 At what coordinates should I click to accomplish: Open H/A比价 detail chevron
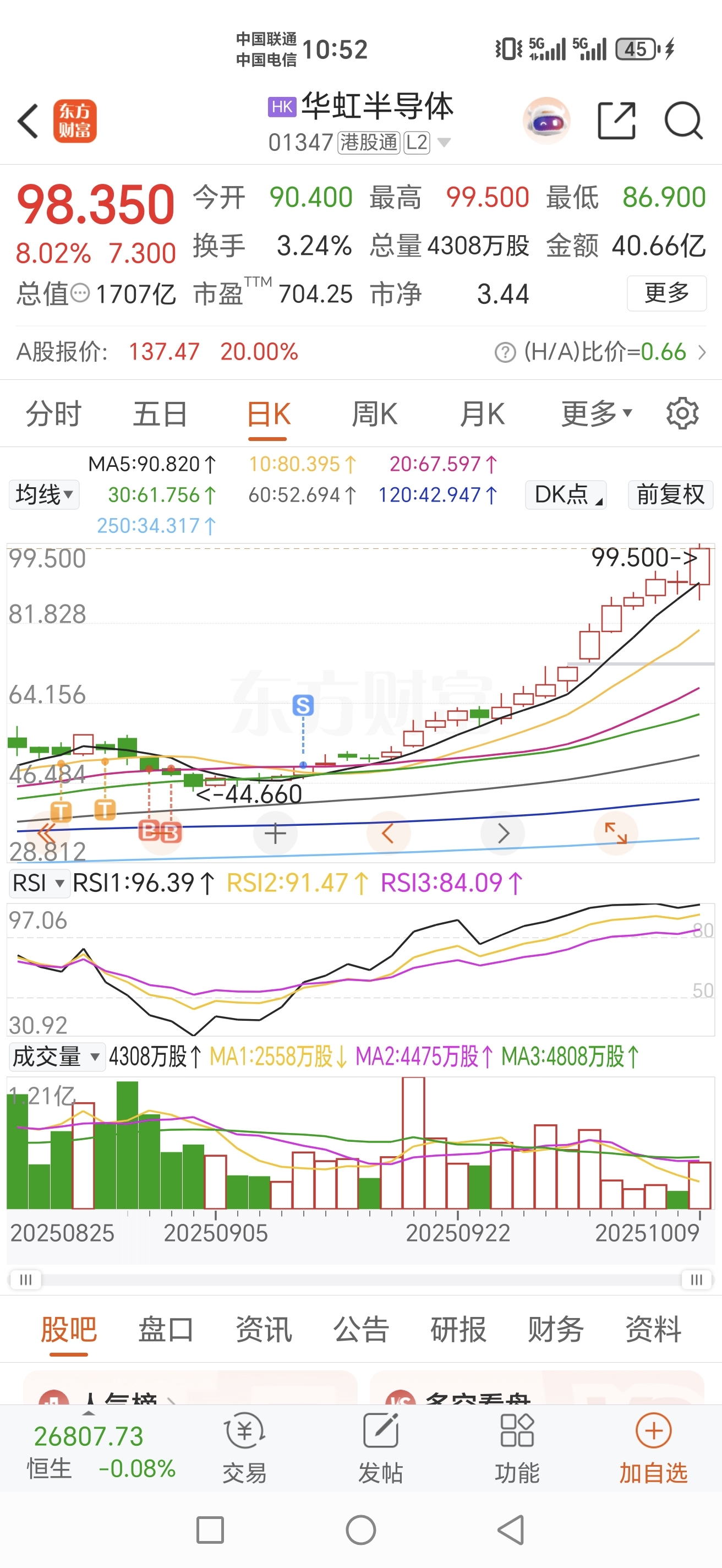[x=702, y=352]
